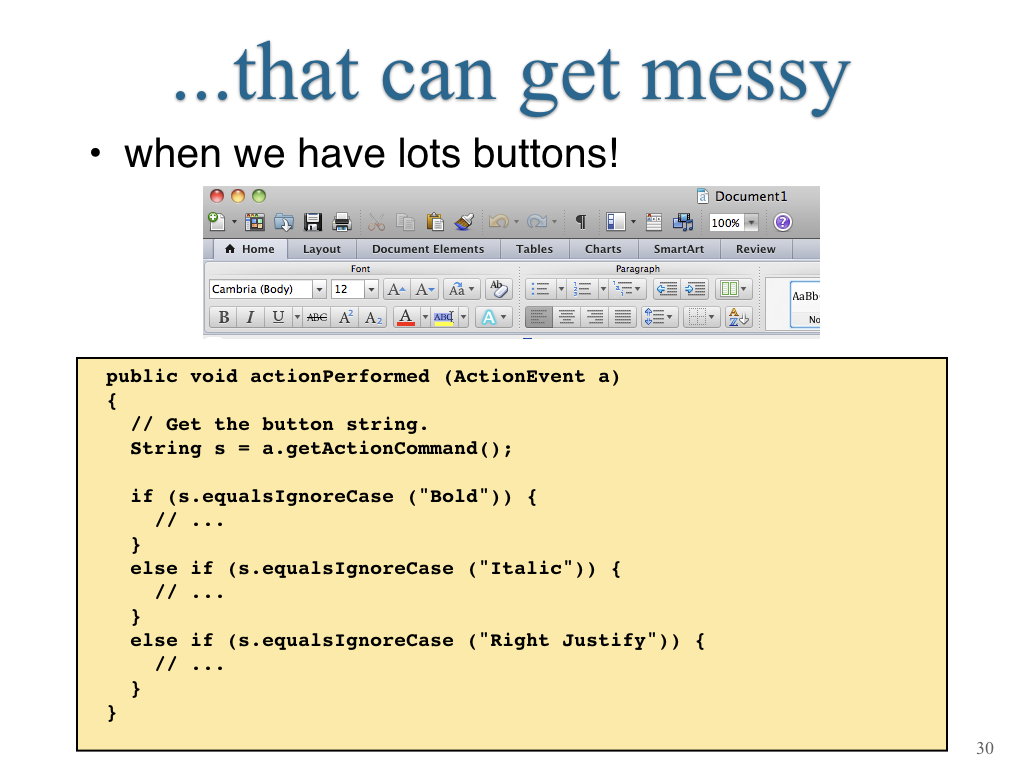Expand the font size 12 dropdown

click(x=371, y=289)
